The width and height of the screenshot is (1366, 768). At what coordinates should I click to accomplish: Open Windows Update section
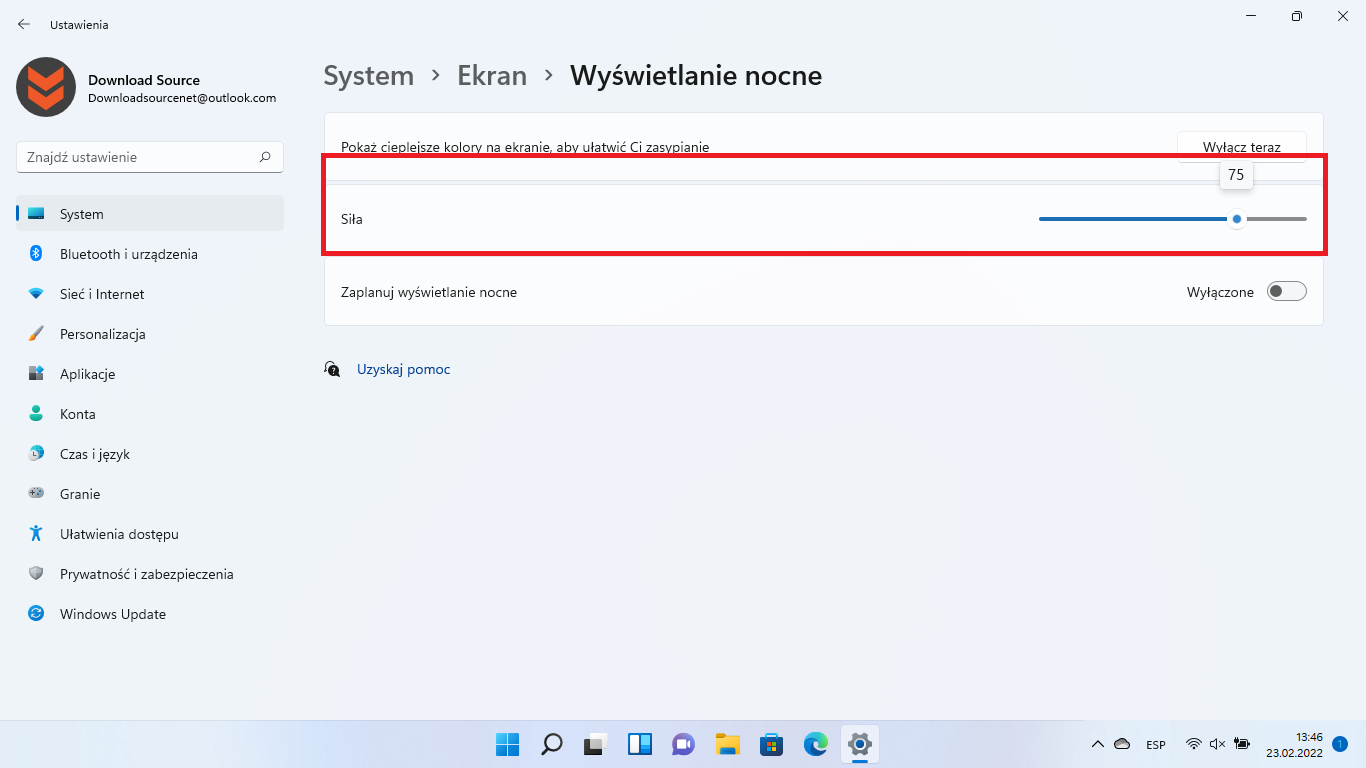150,614
